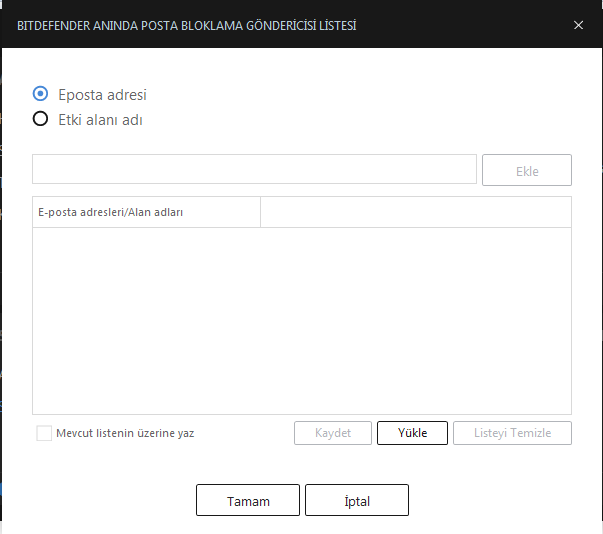Image resolution: width=603 pixels, height=534 pixels.
Task: Focus the address text input field
Action: [x=254, y=170]
